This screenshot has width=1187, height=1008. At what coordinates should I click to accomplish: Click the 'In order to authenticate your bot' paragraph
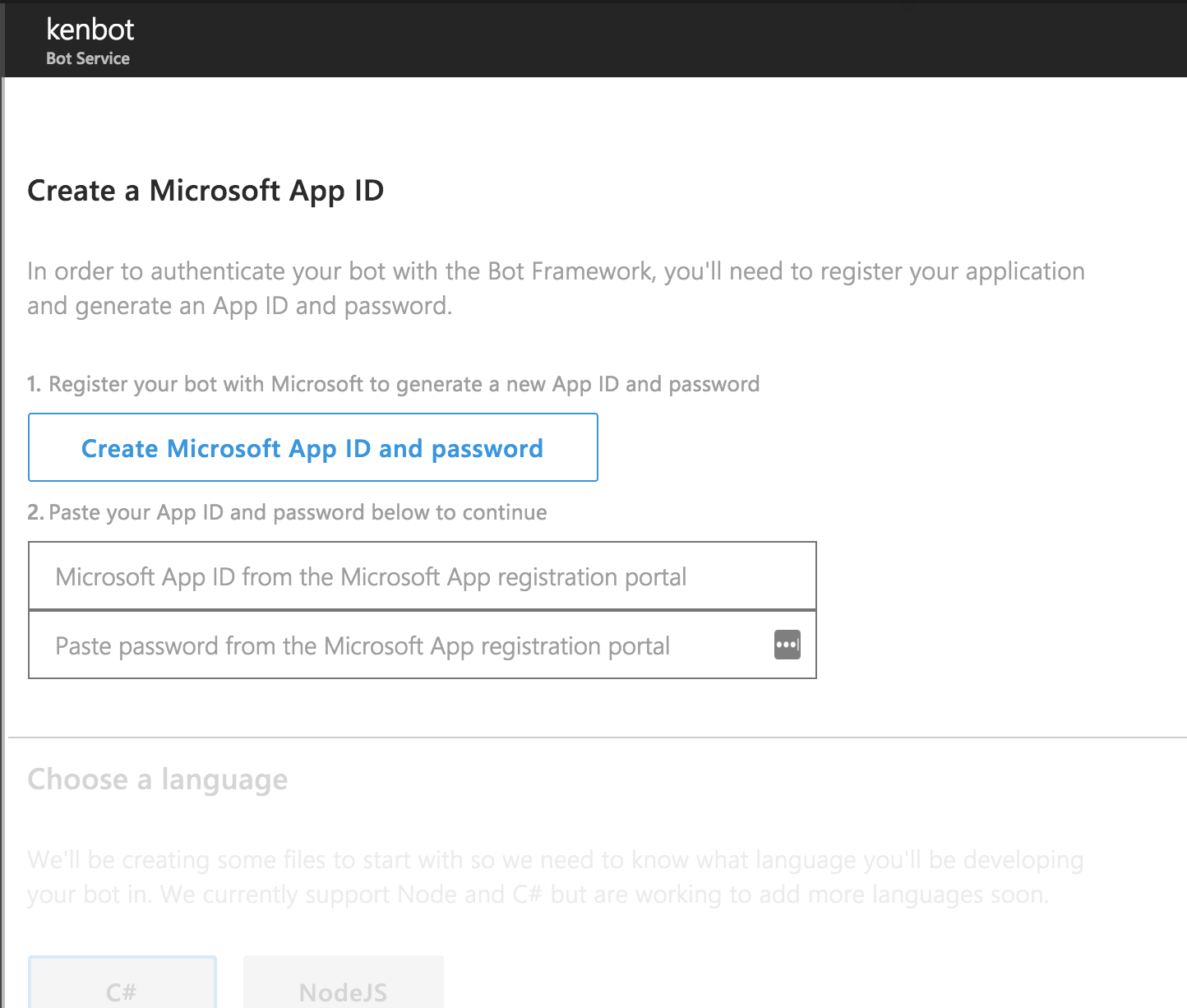(x=556, y=289)
